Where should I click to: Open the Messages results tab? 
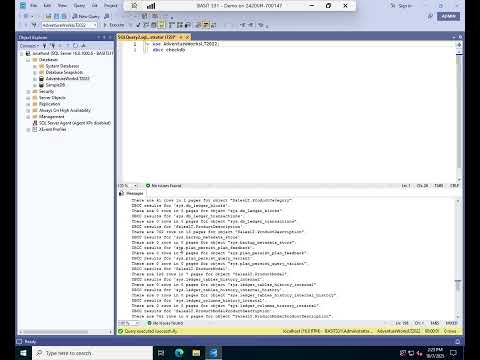coord(132,193)
